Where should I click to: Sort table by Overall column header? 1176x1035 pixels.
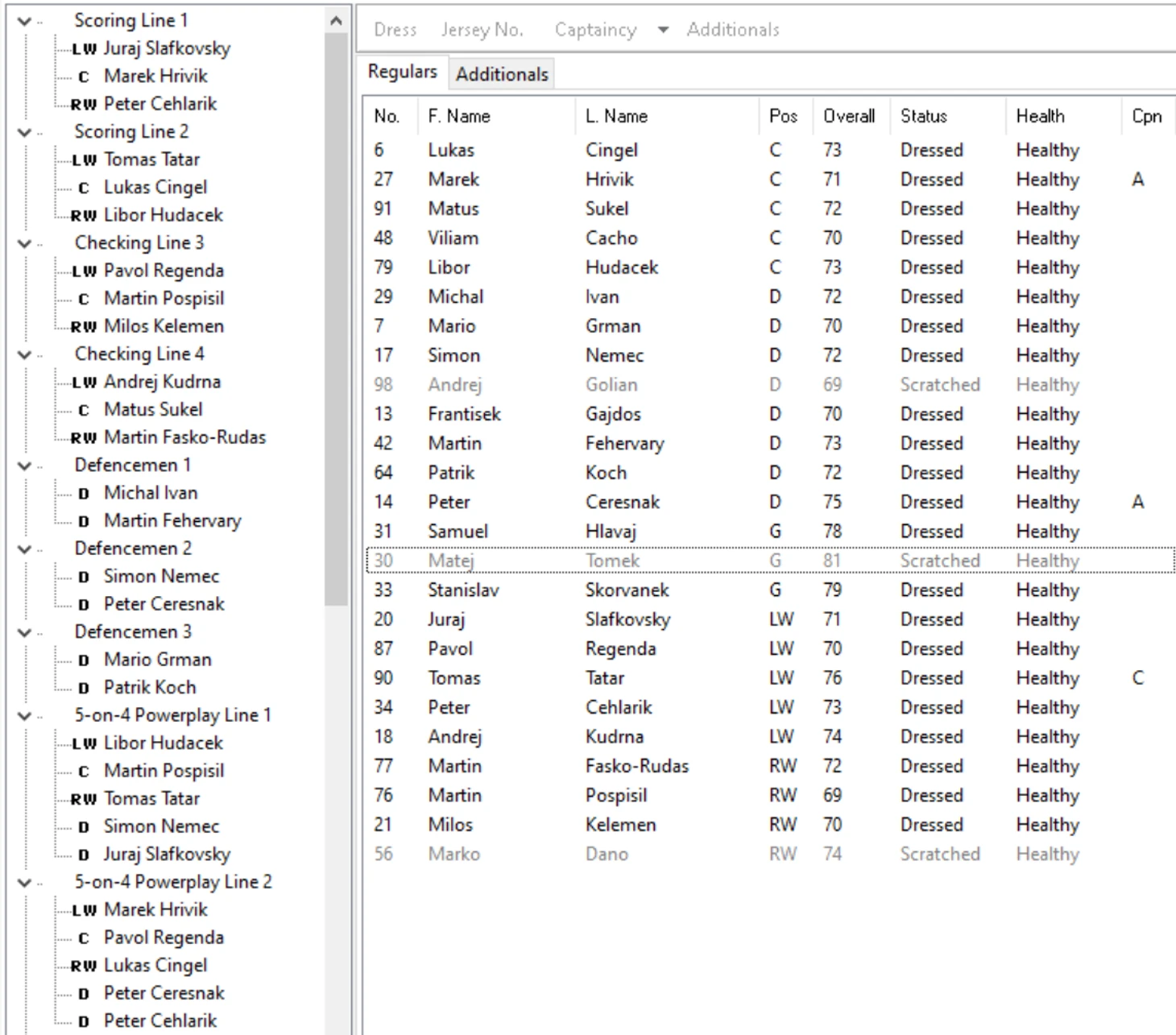(848, 116)
